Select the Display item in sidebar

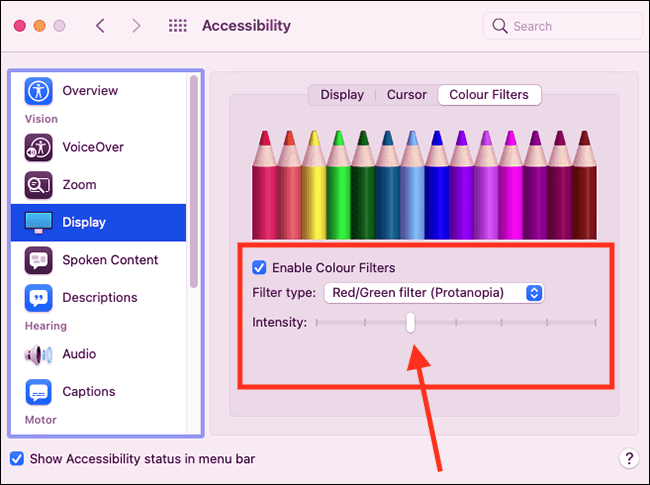[98, 223]
